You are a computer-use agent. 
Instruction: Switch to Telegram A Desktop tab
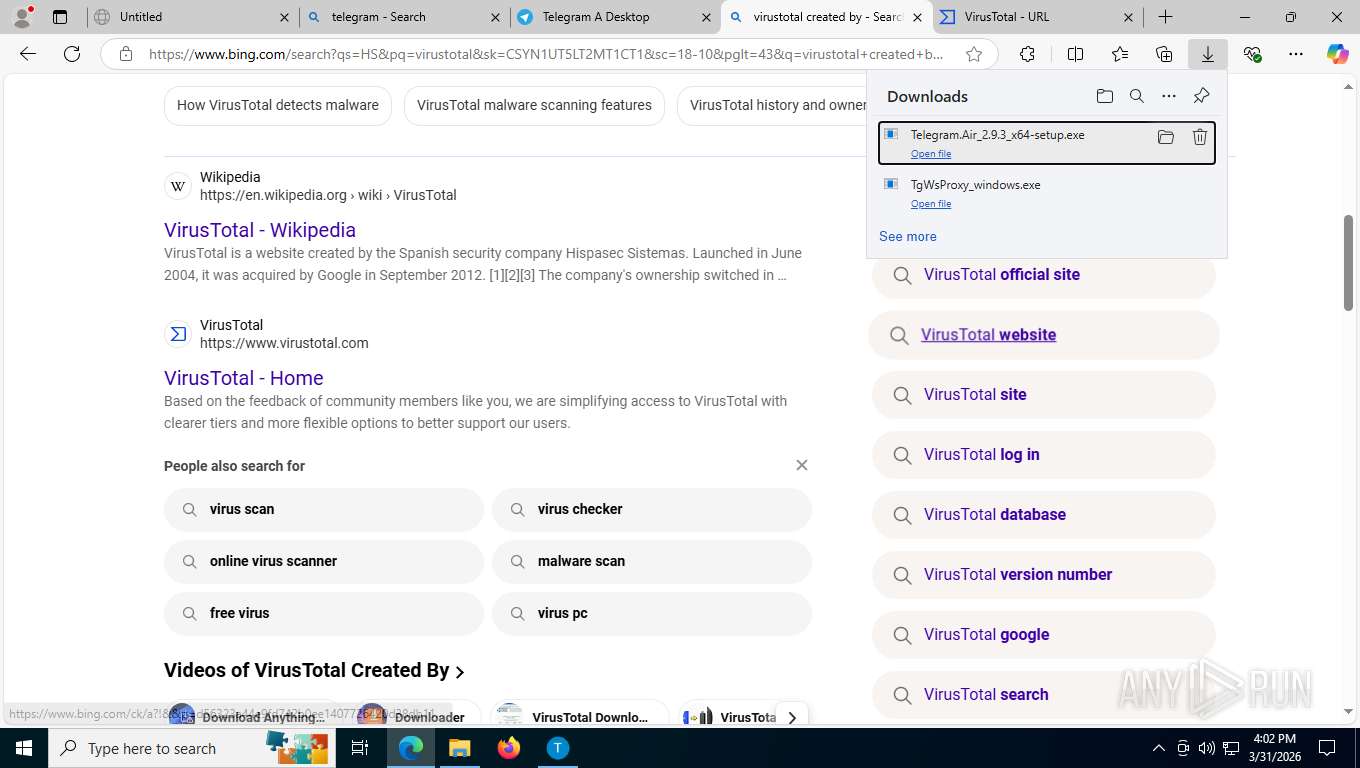coord(614,17)
